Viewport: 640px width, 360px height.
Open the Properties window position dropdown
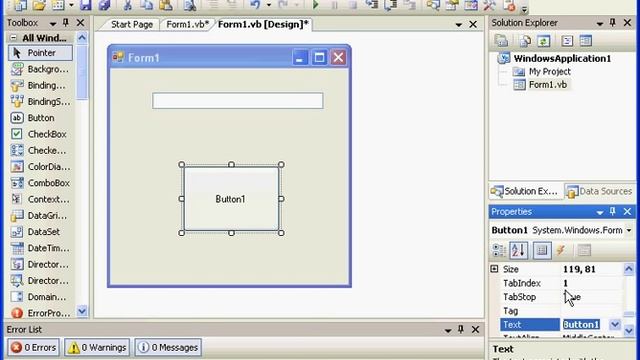pyautogui.click(x=600, y=212)
